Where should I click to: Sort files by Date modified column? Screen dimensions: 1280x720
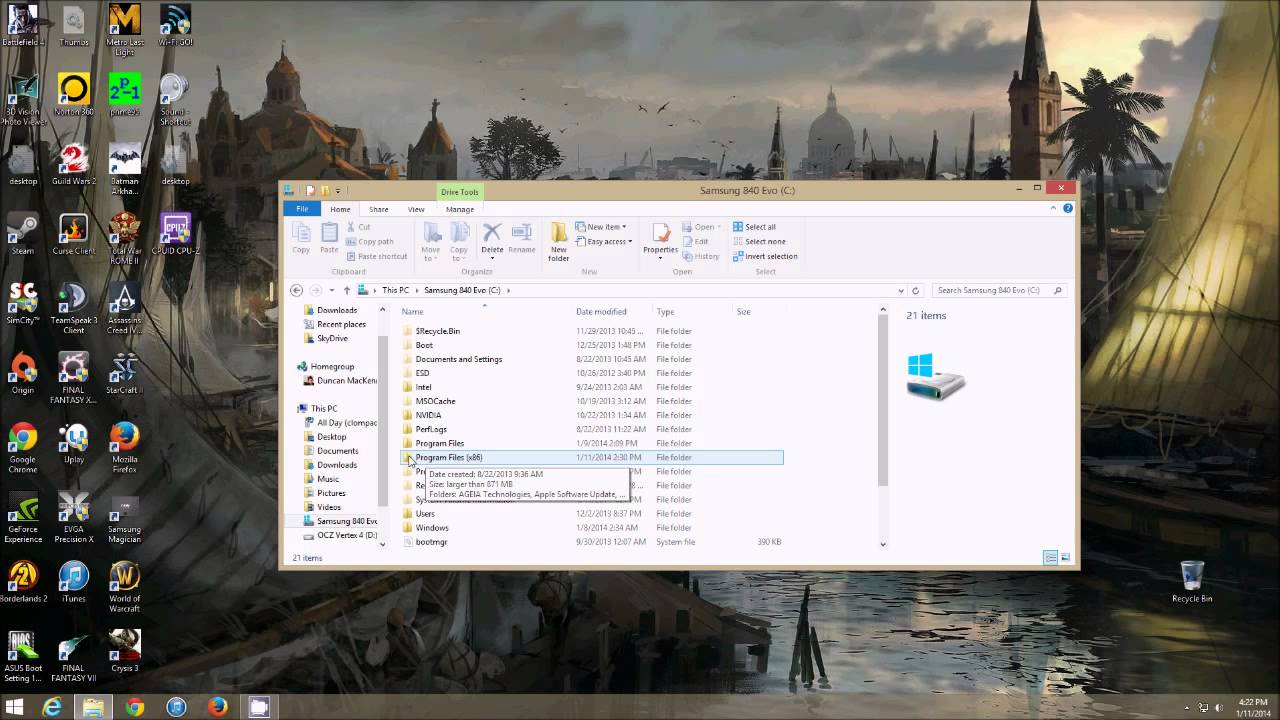tap(612, 311)
